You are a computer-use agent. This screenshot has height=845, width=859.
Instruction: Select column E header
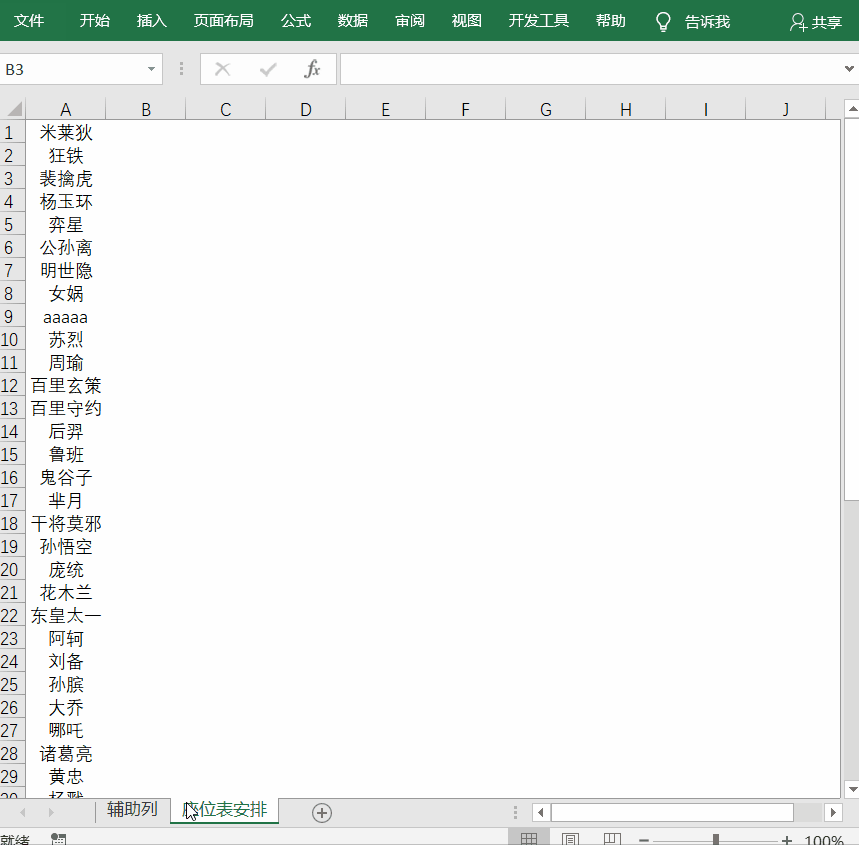coord(386,110)
